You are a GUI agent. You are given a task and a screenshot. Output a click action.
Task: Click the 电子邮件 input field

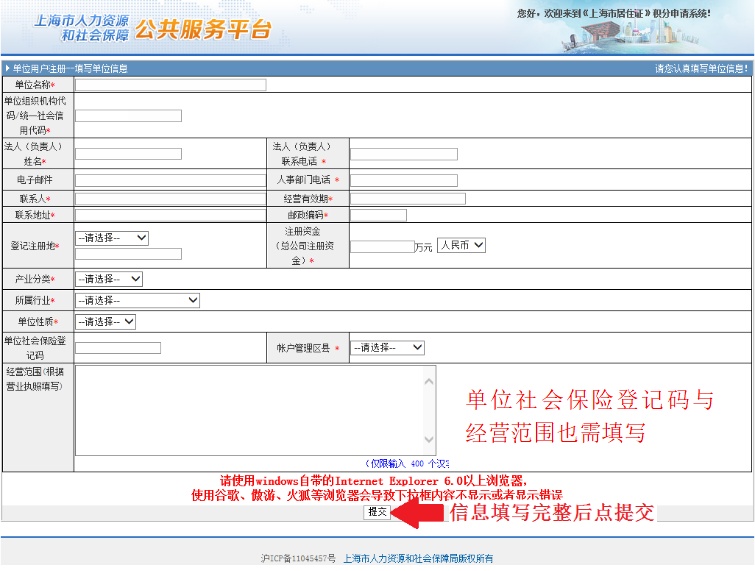(x=170, y=180)
